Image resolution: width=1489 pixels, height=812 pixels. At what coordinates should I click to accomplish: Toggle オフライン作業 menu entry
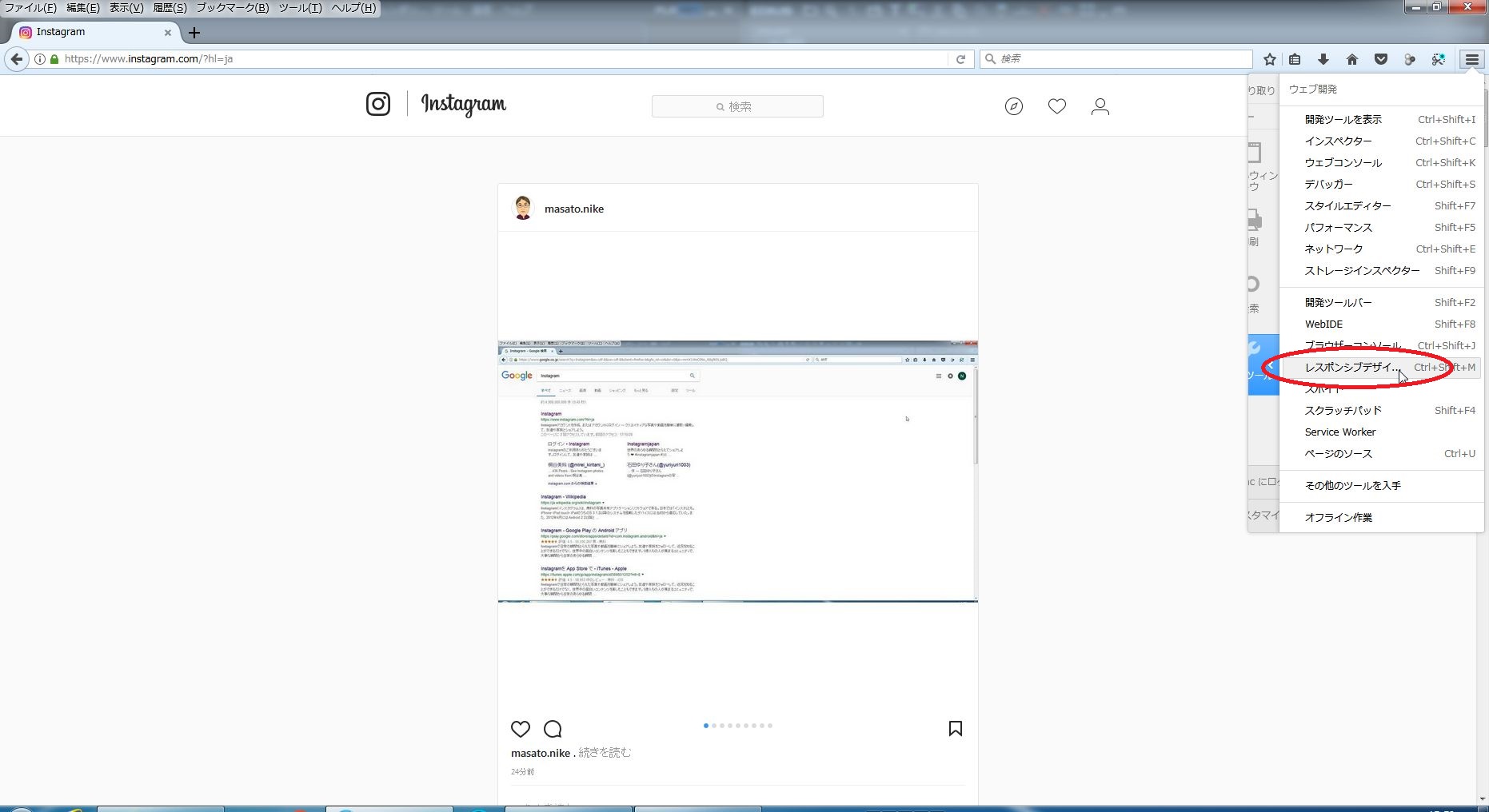point(1382,517)
